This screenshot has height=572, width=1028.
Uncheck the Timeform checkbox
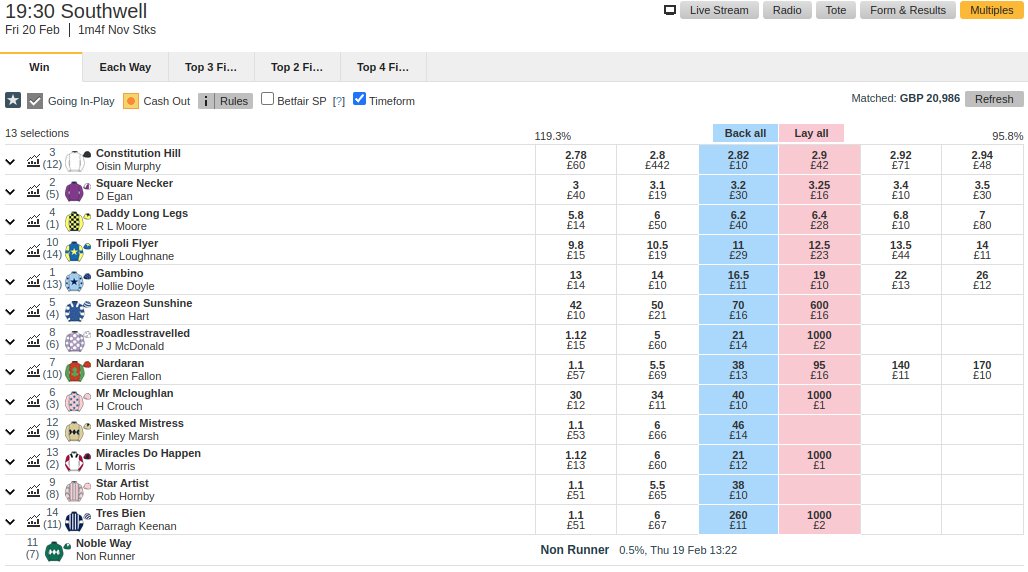point(359,99)
